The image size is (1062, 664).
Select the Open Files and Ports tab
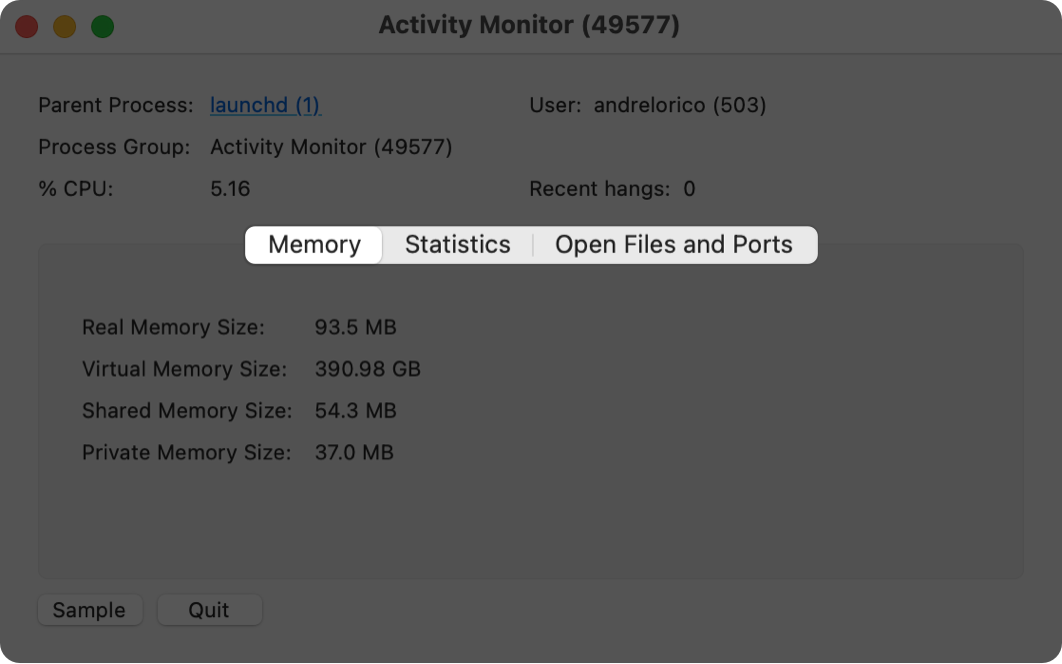[673, 245]
